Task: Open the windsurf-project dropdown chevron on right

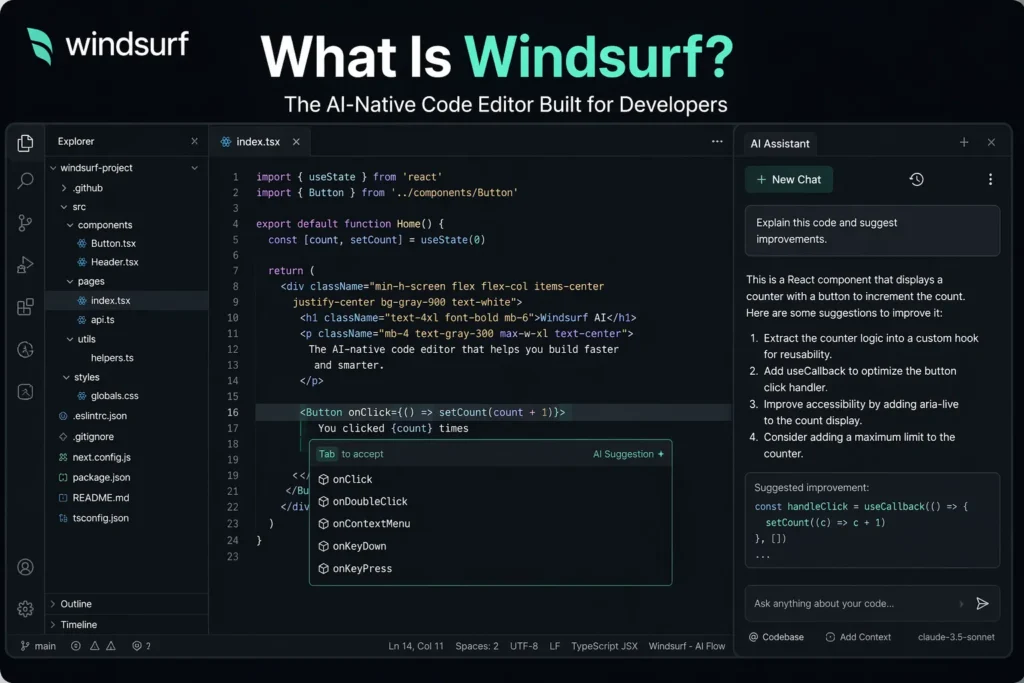Action: pyautogui.click(x=194, y=168)
